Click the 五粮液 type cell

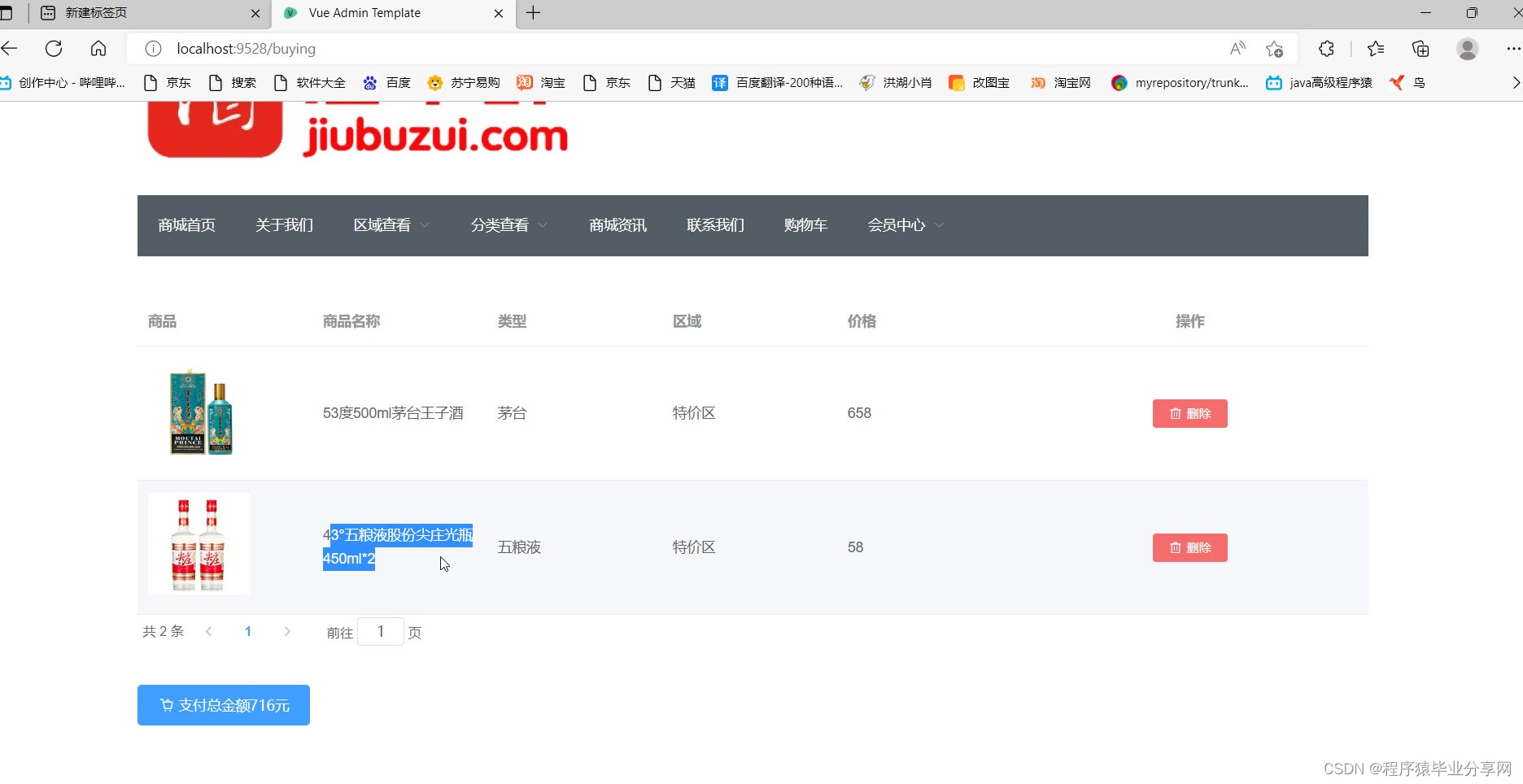519,547
